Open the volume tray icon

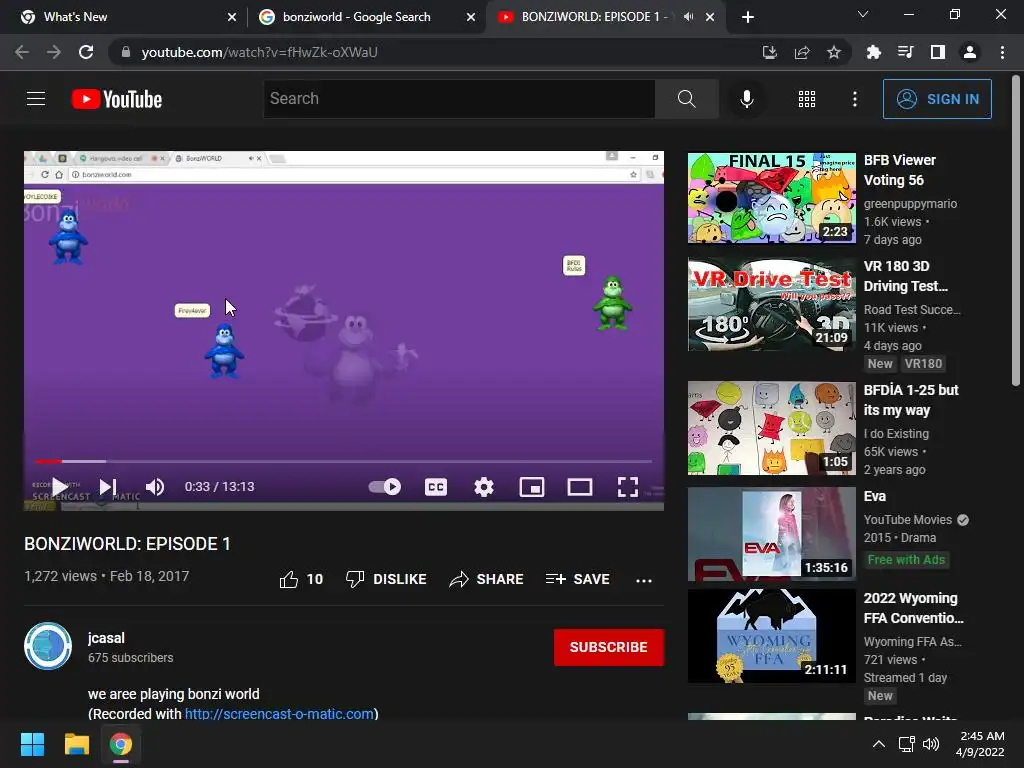click(931, 744)
